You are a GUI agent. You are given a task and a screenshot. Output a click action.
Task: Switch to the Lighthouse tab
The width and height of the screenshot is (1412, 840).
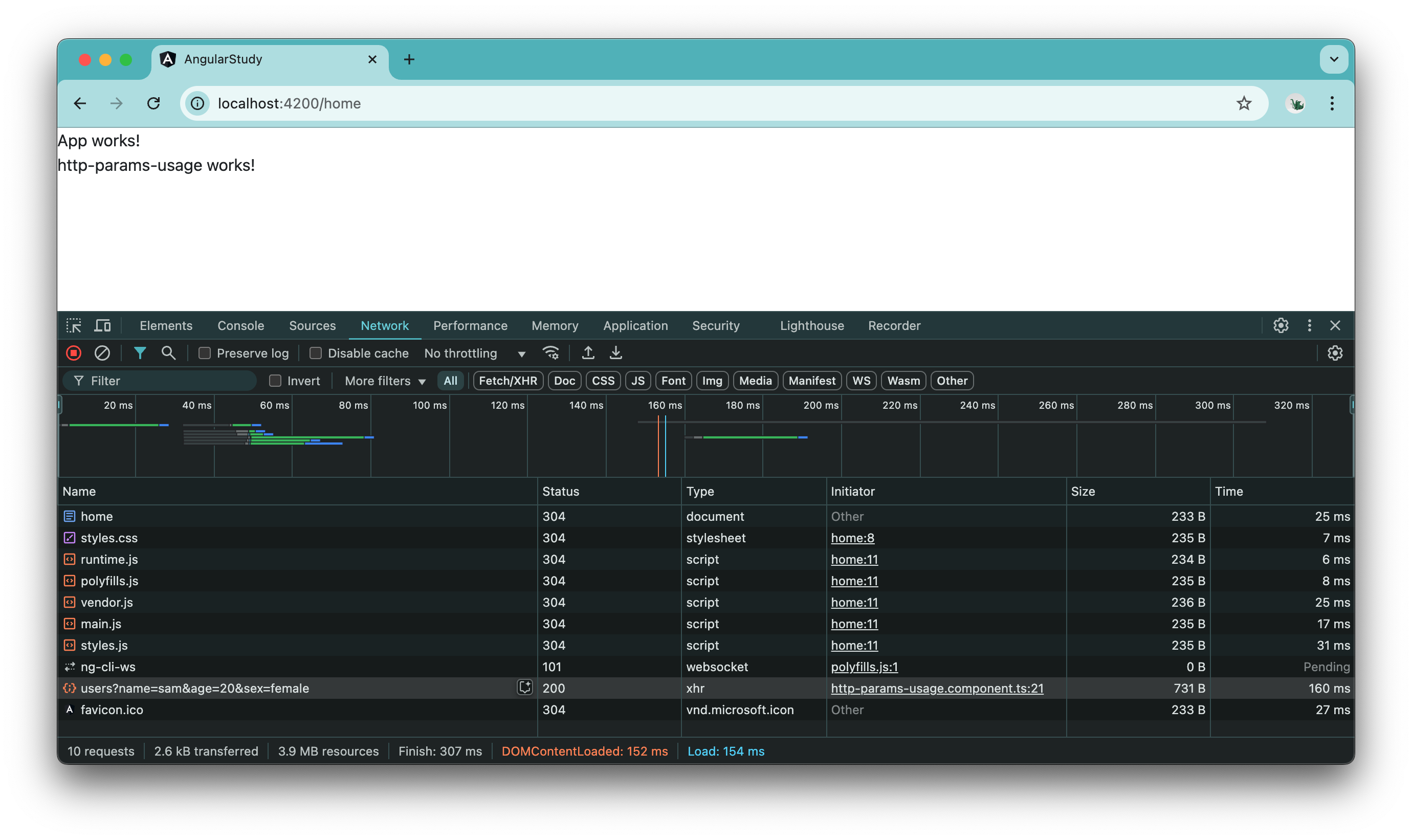(811, 325)
